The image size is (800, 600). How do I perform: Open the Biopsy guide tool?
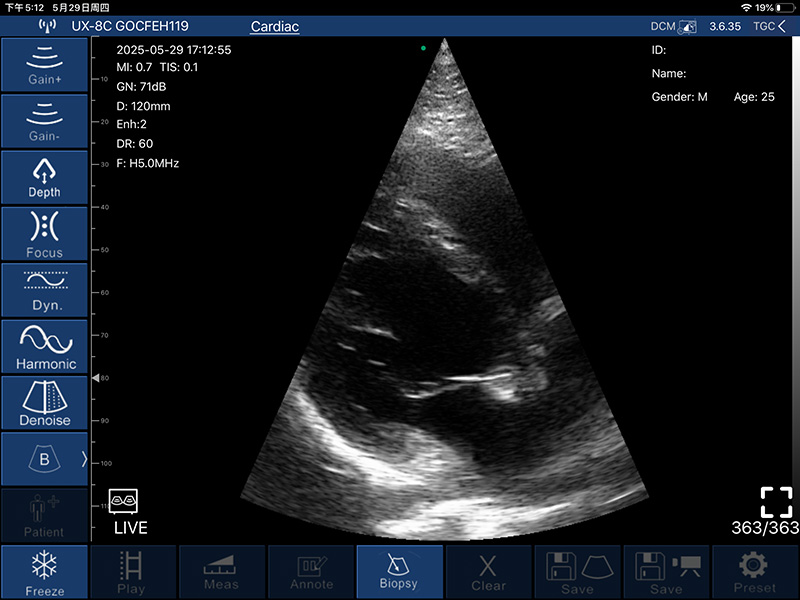point(399,572)
